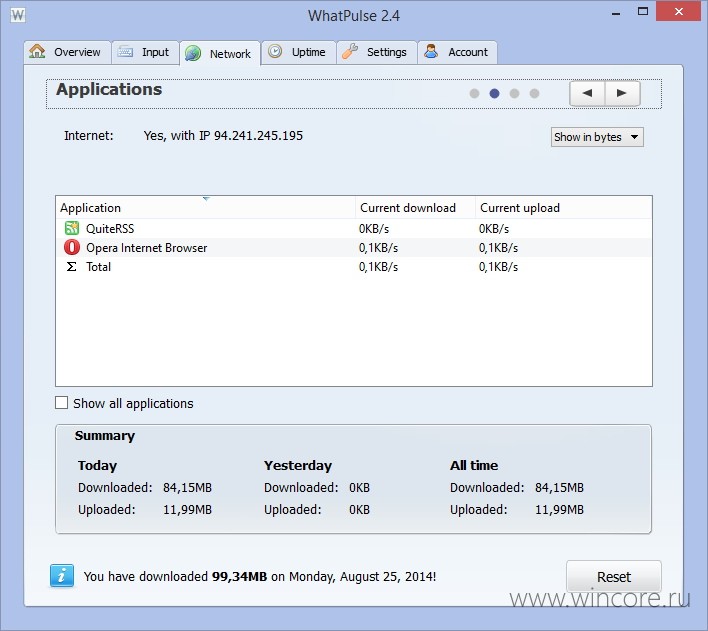Open the Uptime tab

(298, 52)
